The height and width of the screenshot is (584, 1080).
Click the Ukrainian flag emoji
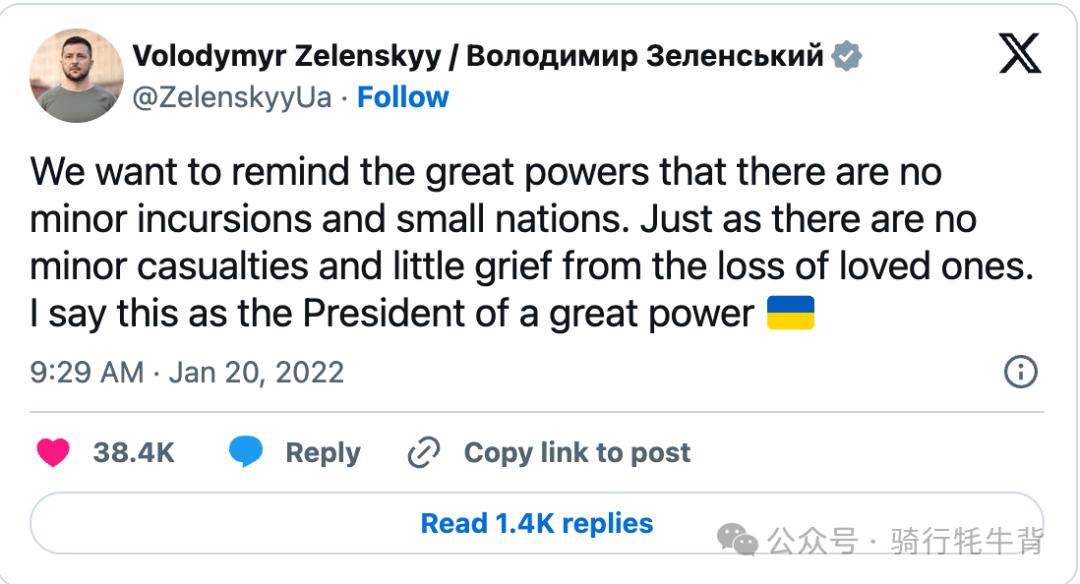coord(791,313)
